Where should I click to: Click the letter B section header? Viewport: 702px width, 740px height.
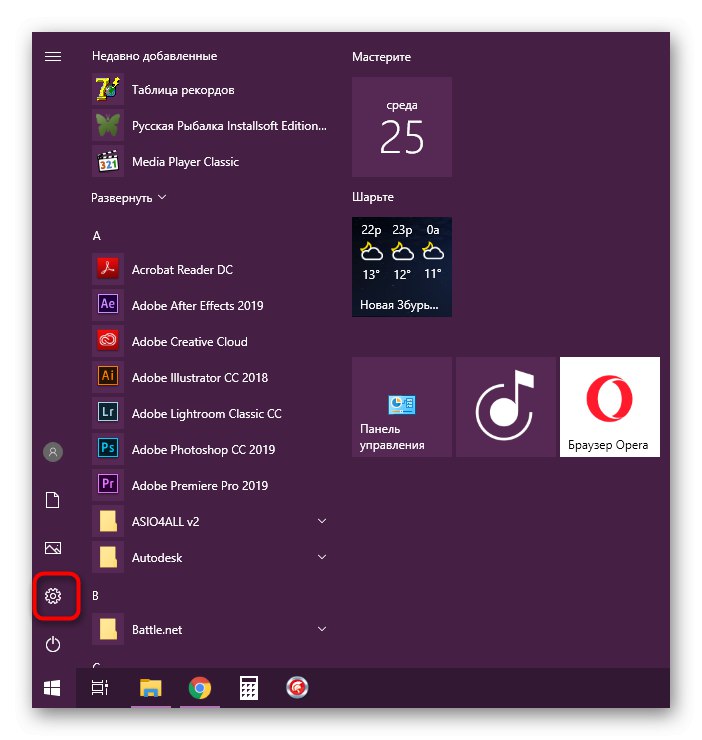point(96,596)
